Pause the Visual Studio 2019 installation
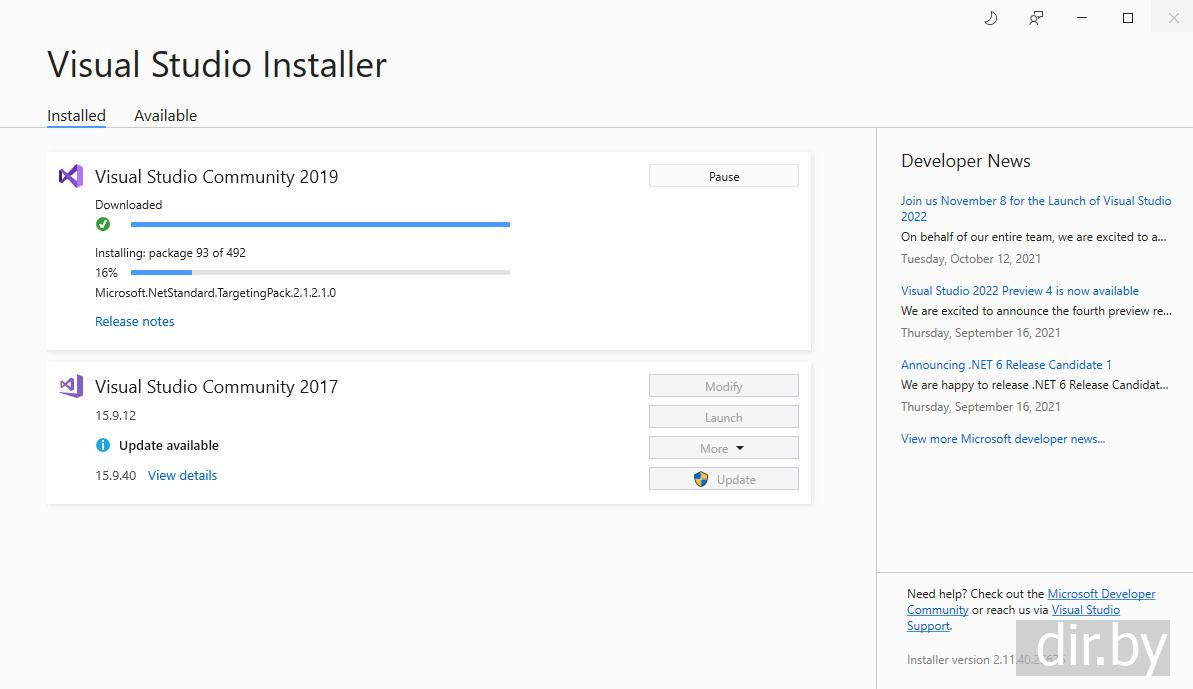The width and height of the screenshot is (1193, 689). point(723,176)
